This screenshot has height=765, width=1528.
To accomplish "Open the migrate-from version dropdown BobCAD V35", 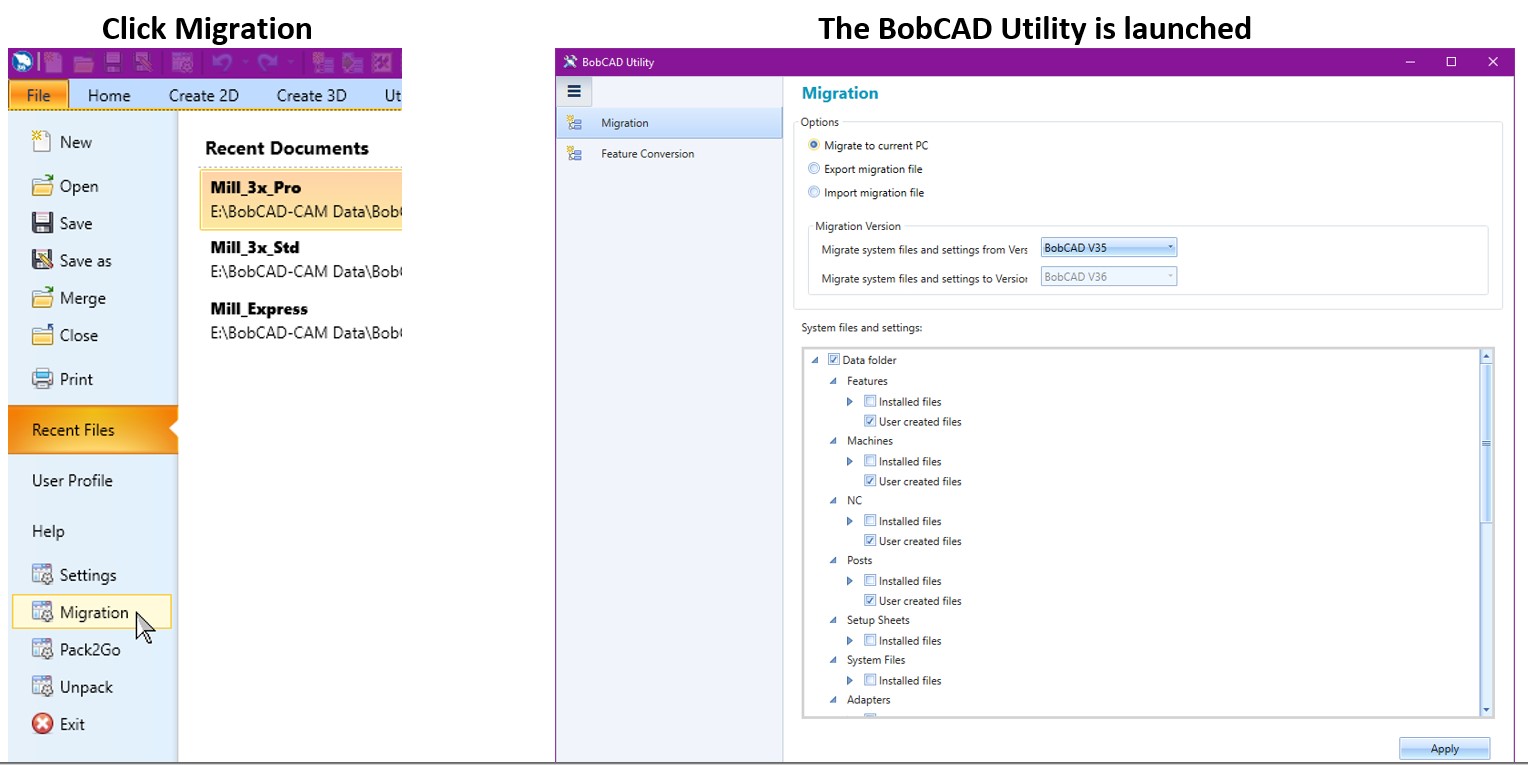I will tap(1109, 247).
